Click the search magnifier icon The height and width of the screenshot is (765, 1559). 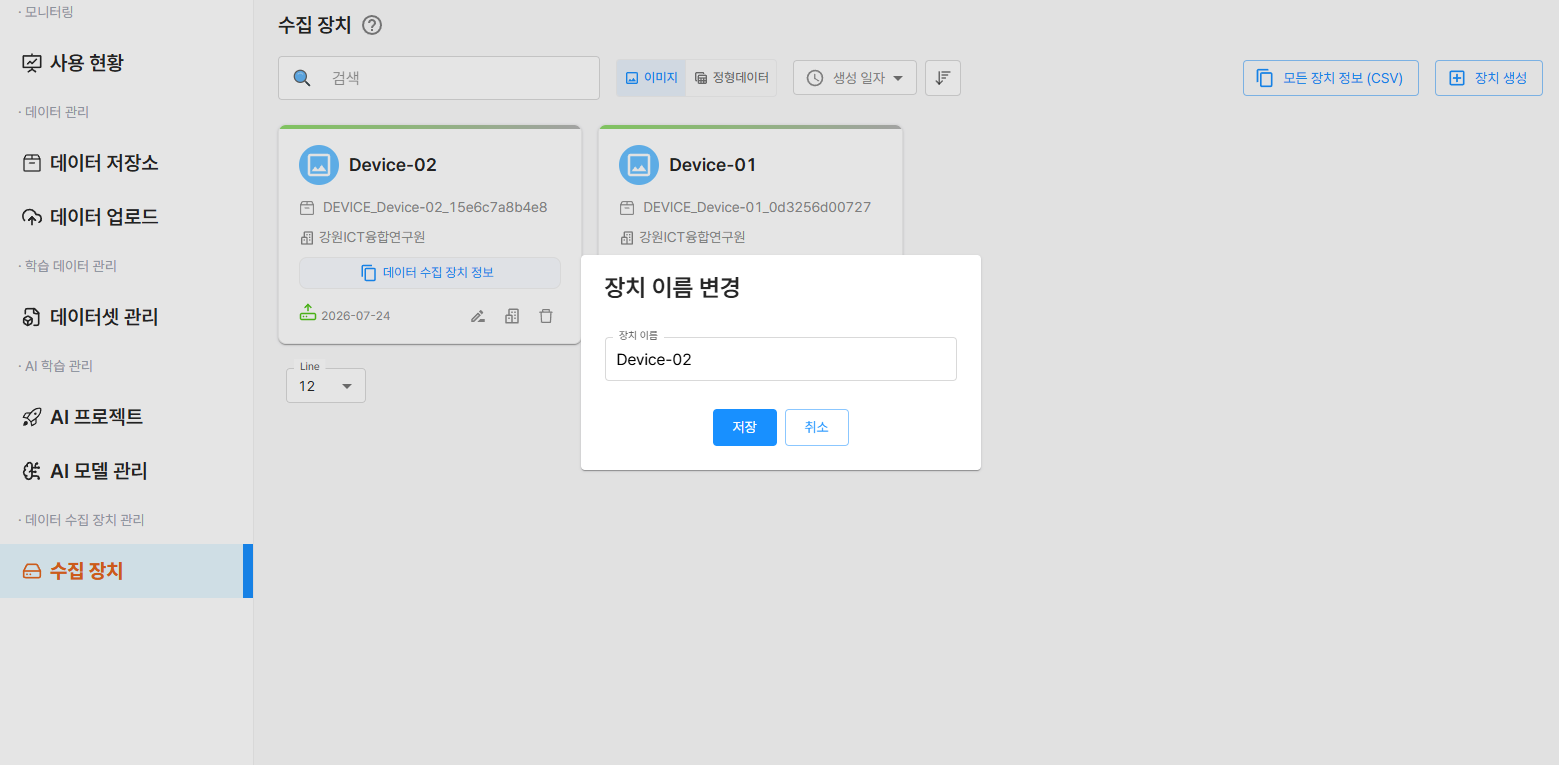301,78
